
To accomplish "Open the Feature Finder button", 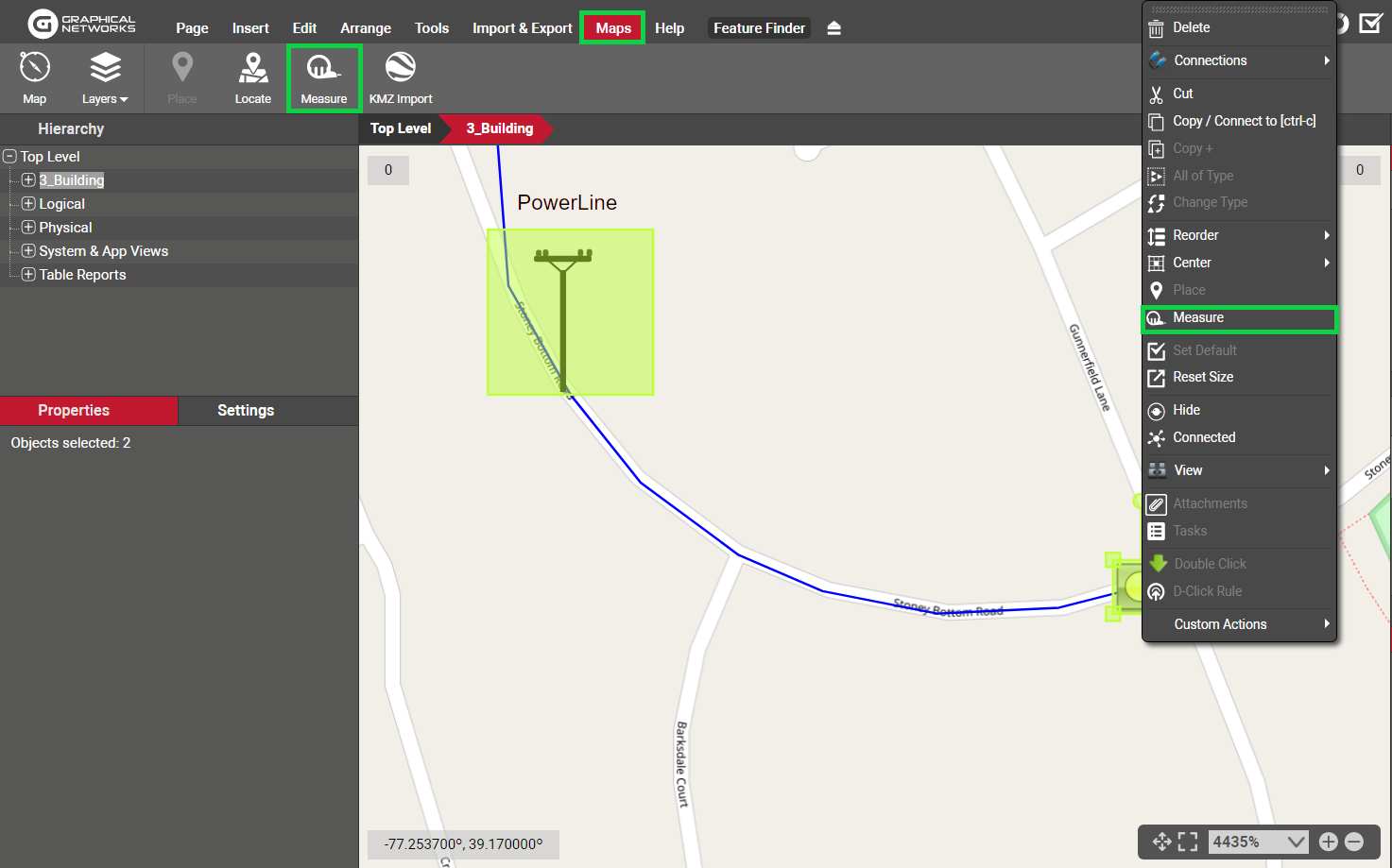I will pos(759,28).
